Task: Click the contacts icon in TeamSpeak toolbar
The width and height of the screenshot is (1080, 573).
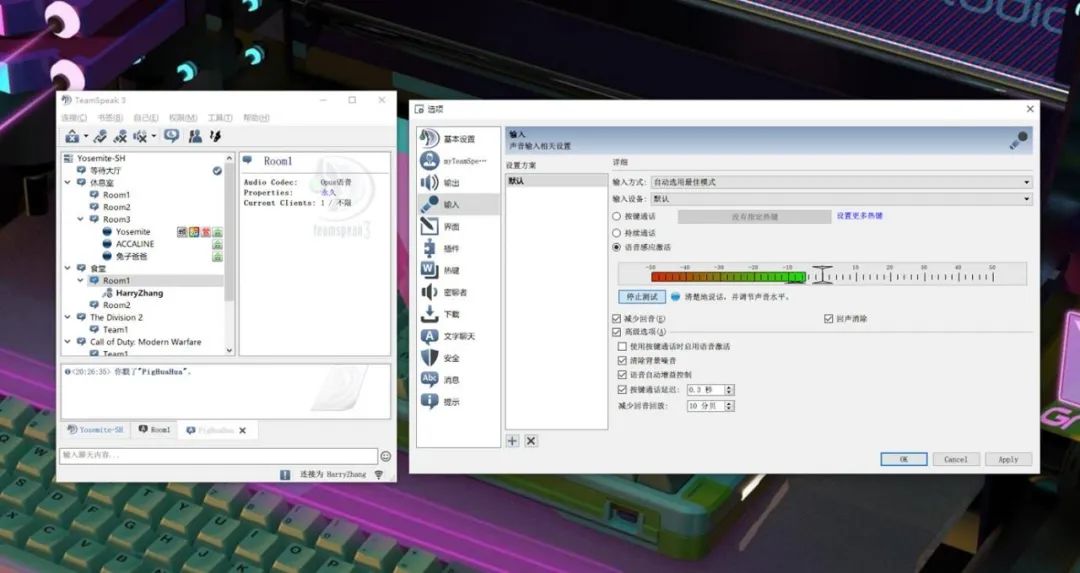Action: (195, 136)
